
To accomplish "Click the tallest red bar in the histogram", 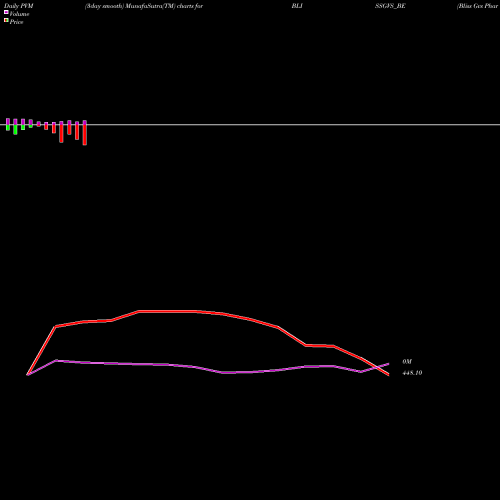I will point(85,135).
